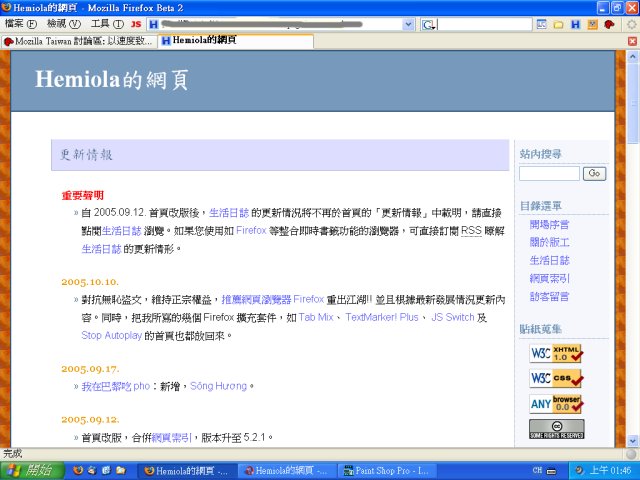Open the 檢視 (V) menu

(64, 24)
